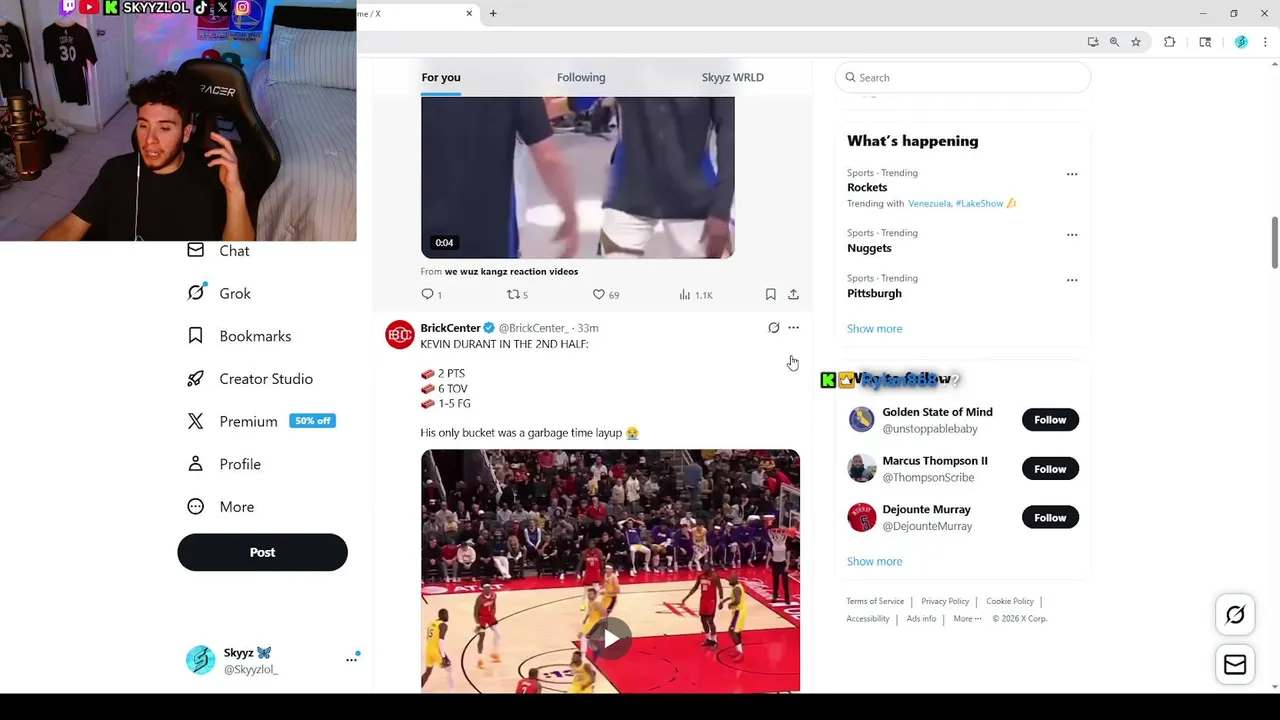Open the Terms of Service link
This screenshot has height=720, width=1280.
point(875,601)
